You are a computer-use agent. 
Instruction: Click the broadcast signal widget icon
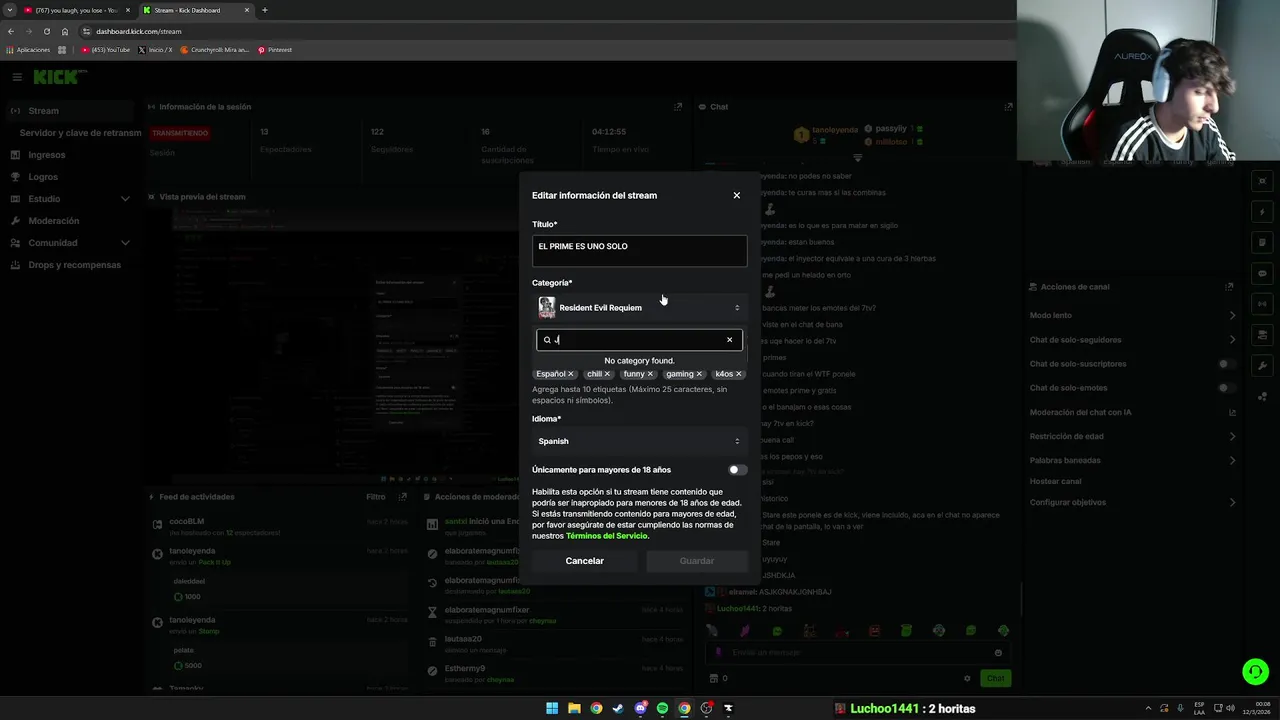point(1263,304)
